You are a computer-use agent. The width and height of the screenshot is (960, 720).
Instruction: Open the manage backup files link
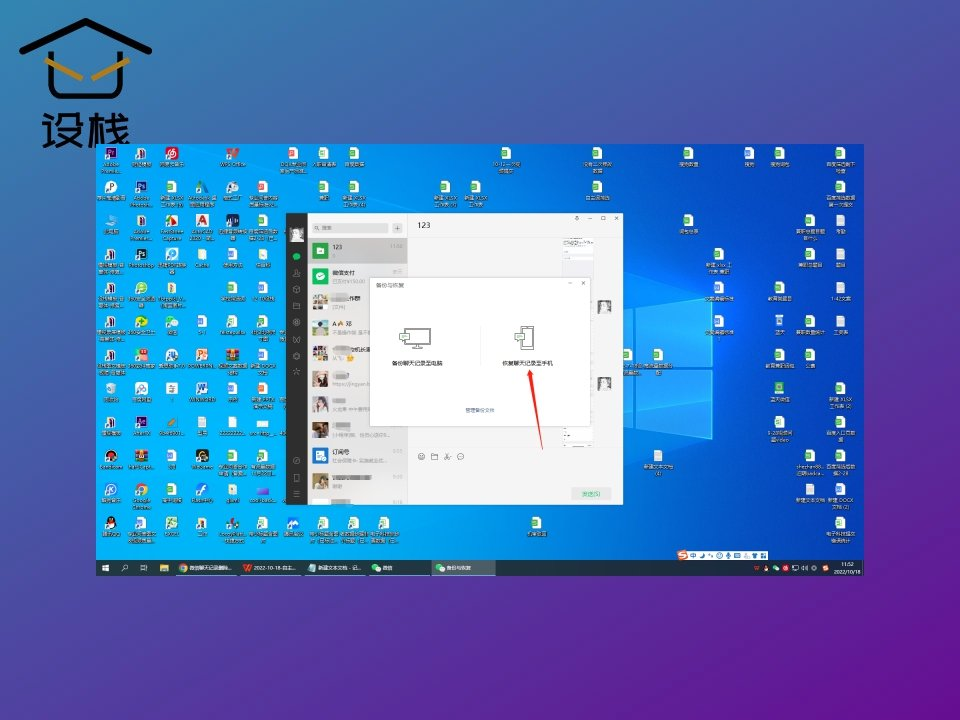(x=479, y=410)
